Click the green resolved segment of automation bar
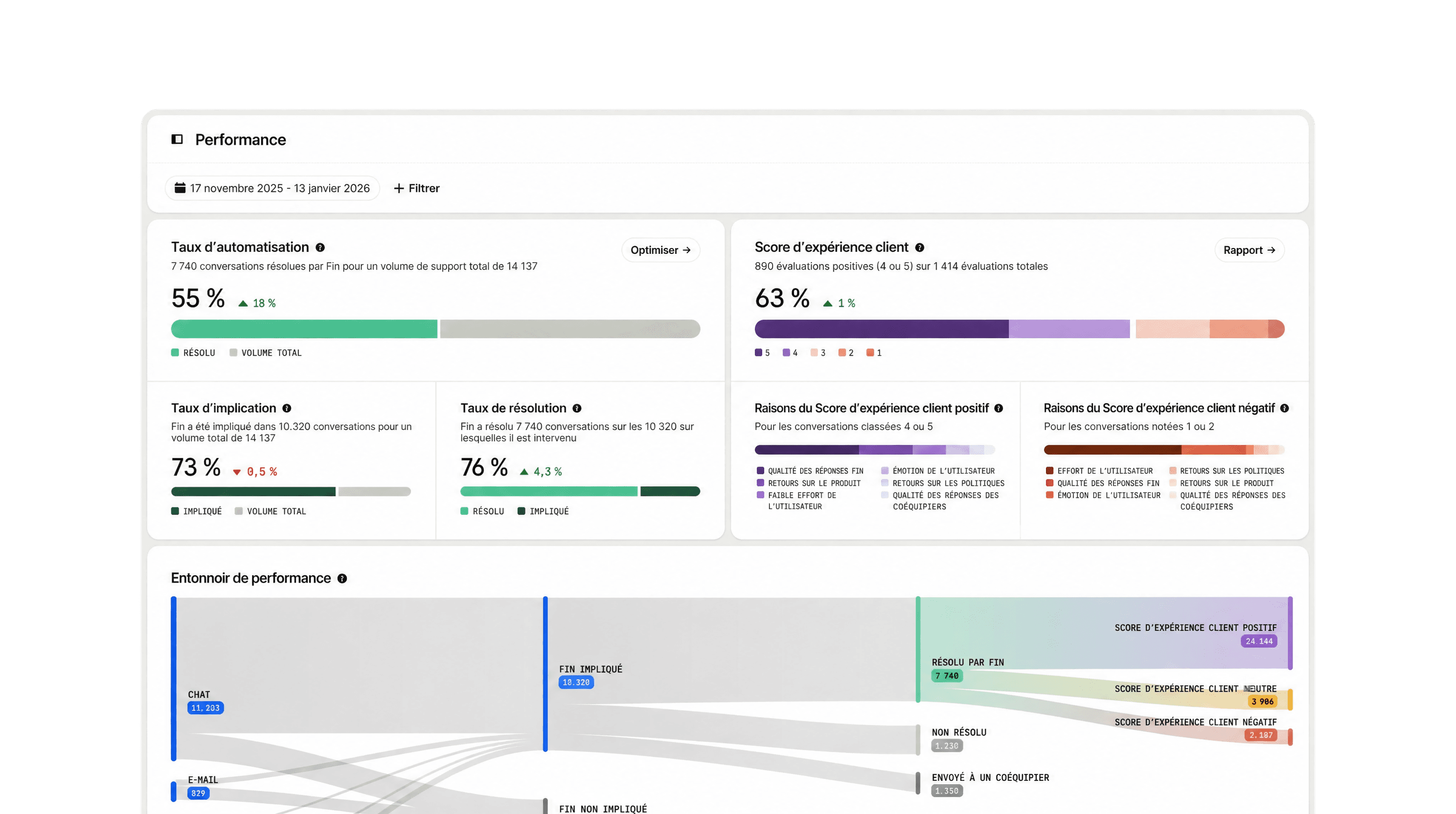Viewport: 1456px width, 814px height. [304, 329]
